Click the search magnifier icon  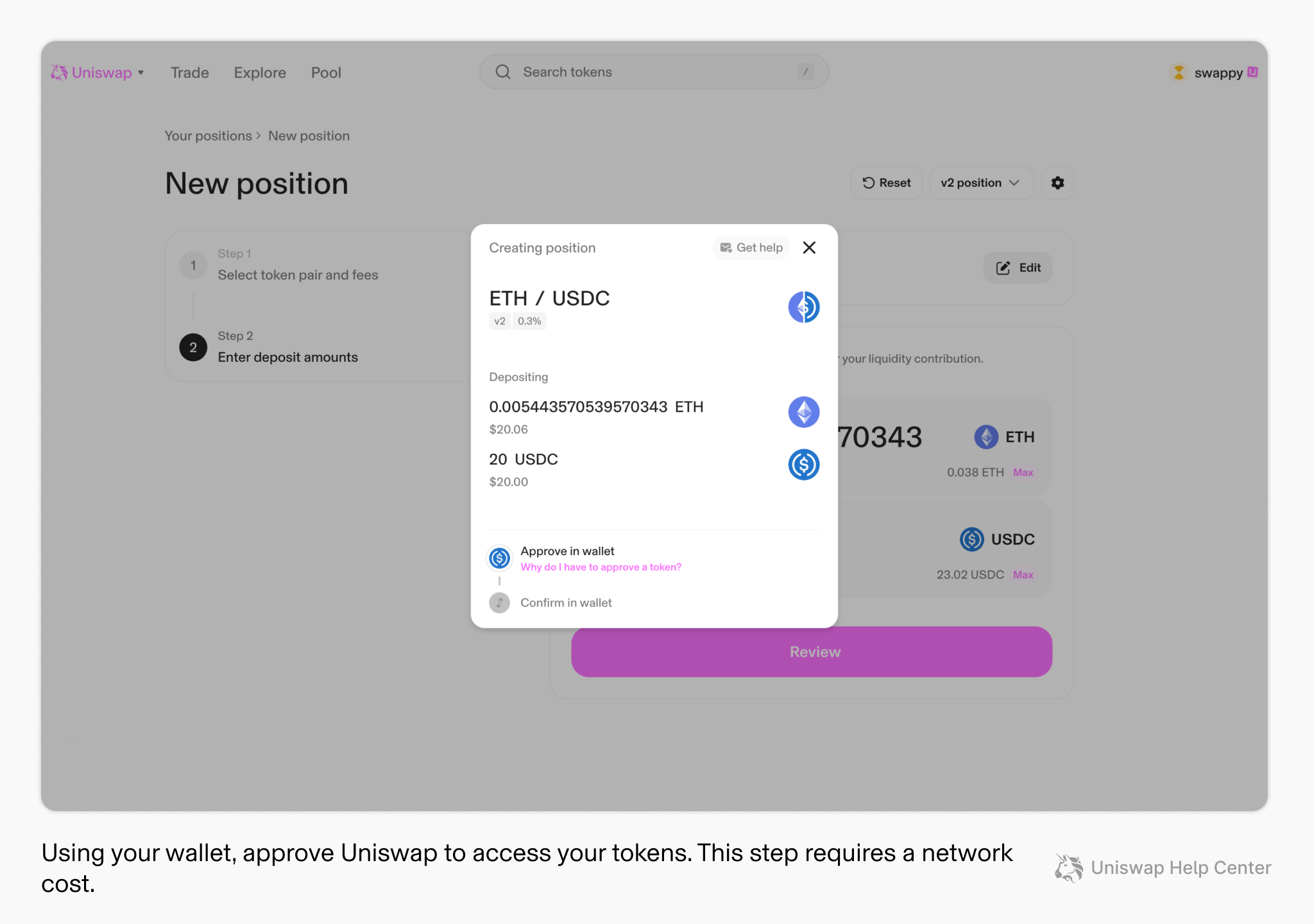(x=503, y=72)
